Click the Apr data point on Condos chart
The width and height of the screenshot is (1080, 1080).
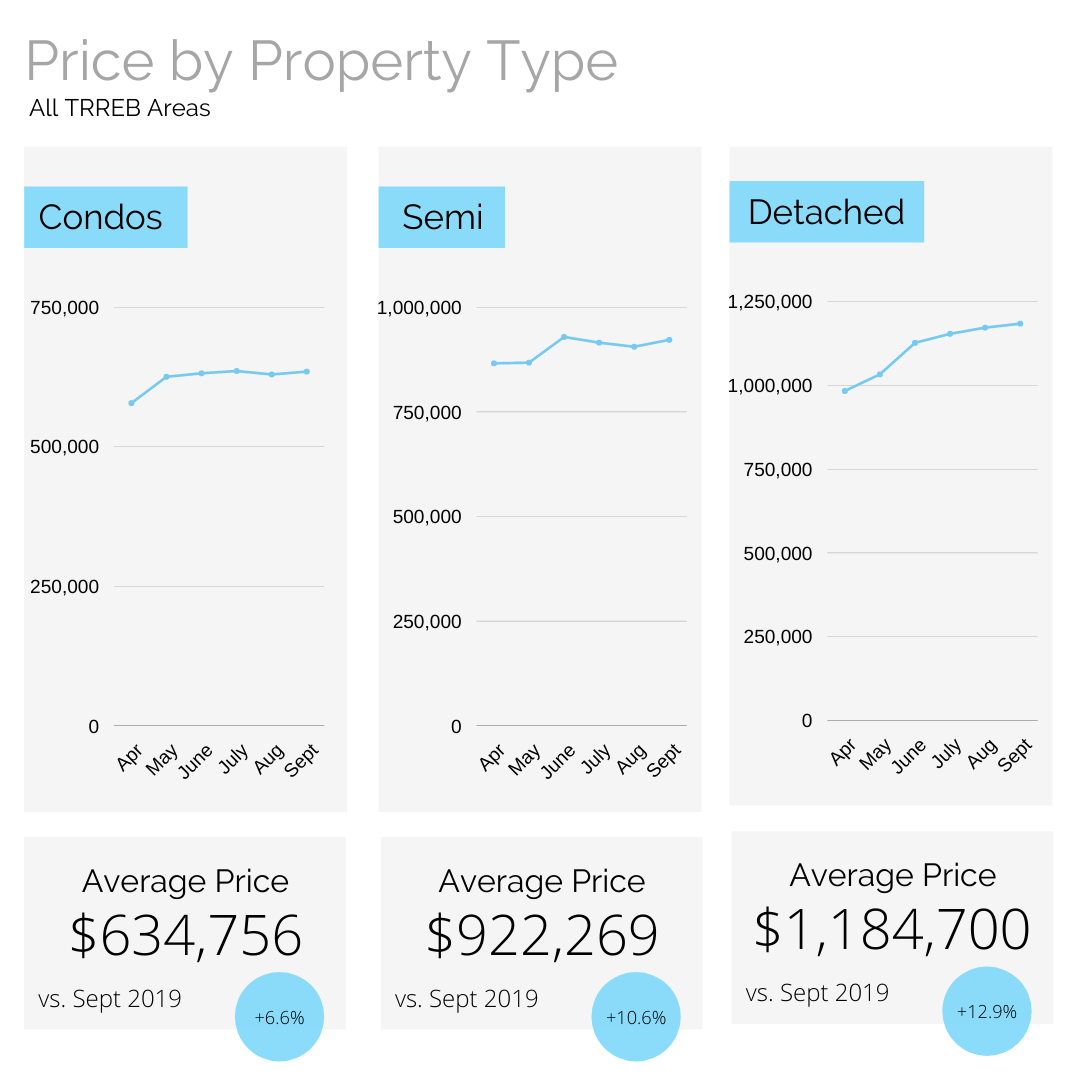(131, 403)
